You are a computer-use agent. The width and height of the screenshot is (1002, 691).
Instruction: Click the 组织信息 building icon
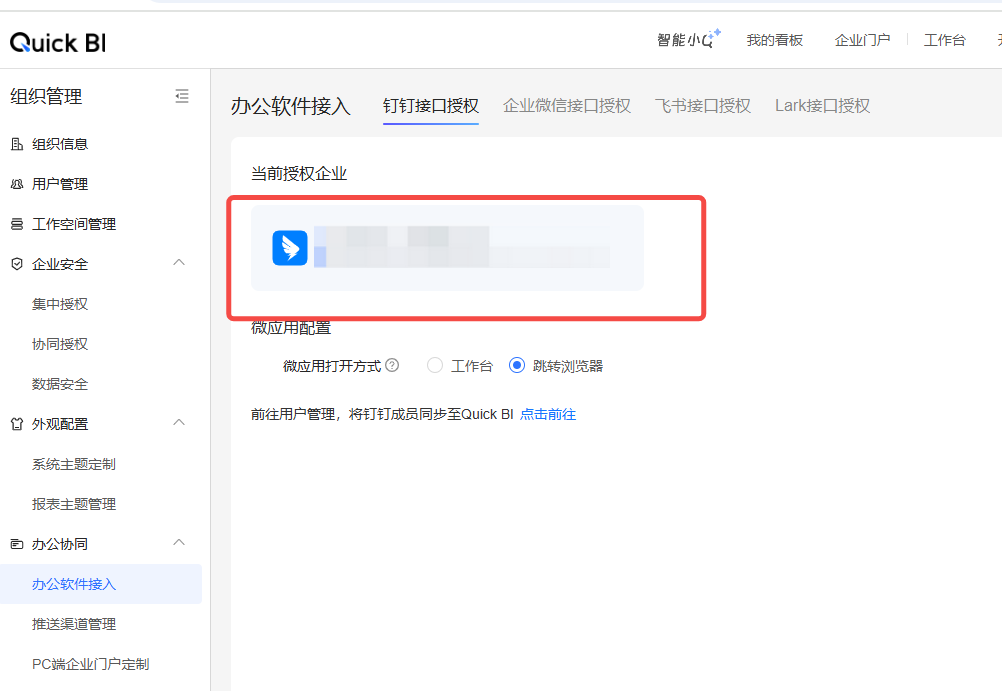[17, 144]
